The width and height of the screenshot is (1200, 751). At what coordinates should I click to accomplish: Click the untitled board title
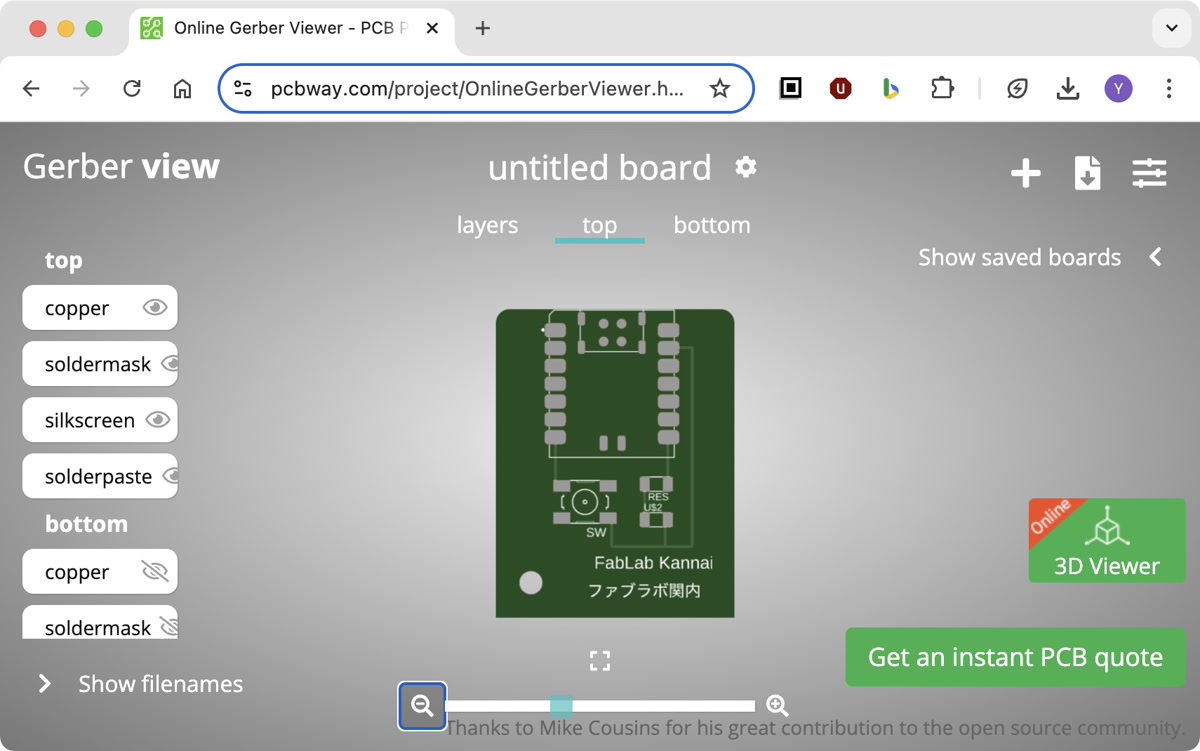pos(600,167)
